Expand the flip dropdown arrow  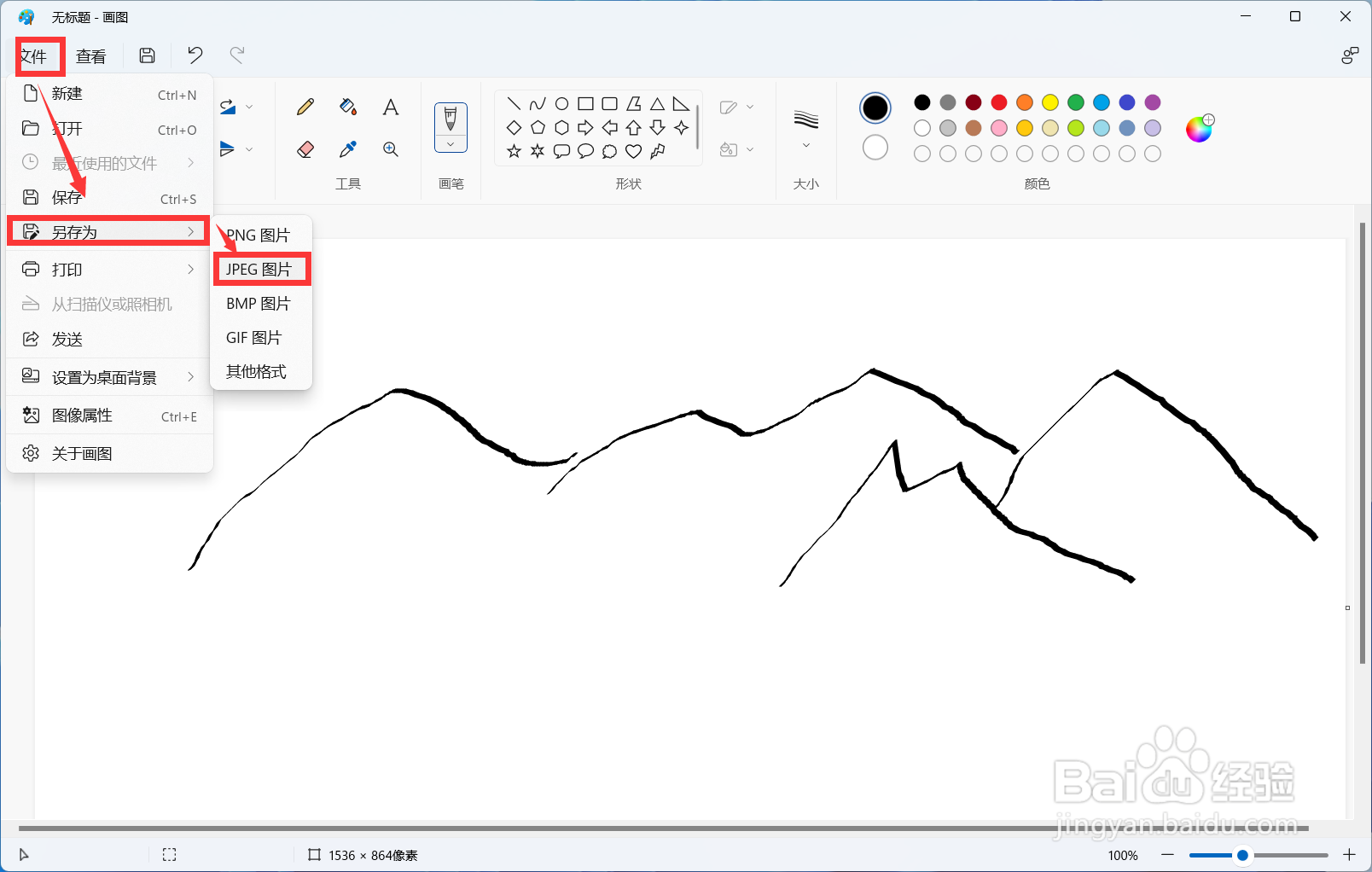click(249, 149)
